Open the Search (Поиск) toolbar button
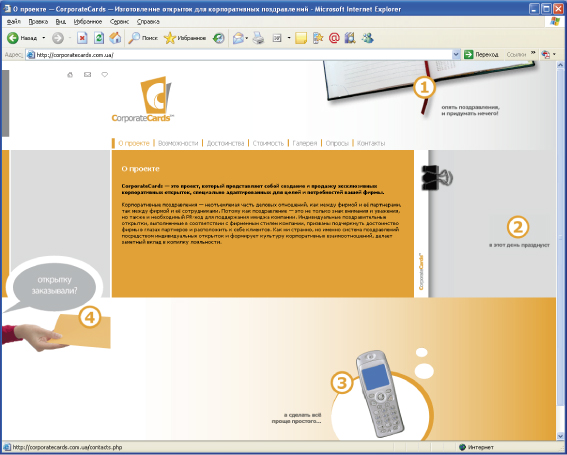 point(143,38)
